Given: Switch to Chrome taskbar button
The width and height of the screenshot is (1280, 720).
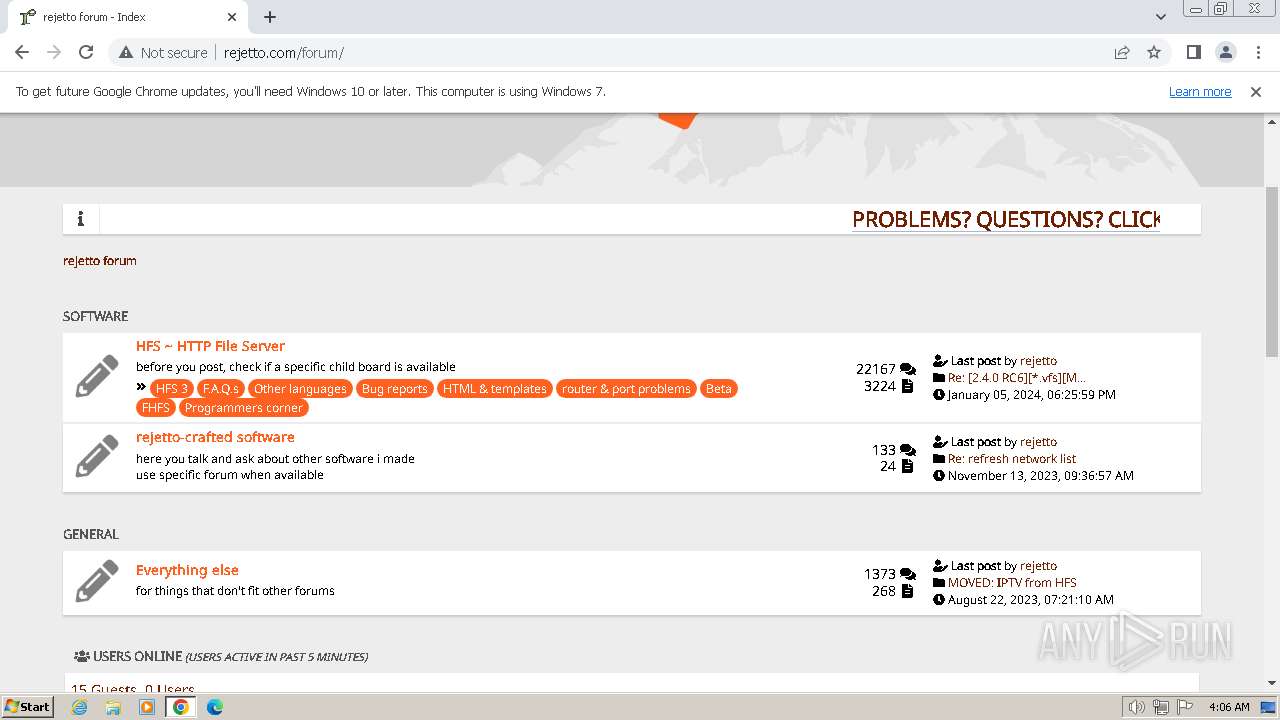Looking at the screenshot, I should click(x=181, y=707).
